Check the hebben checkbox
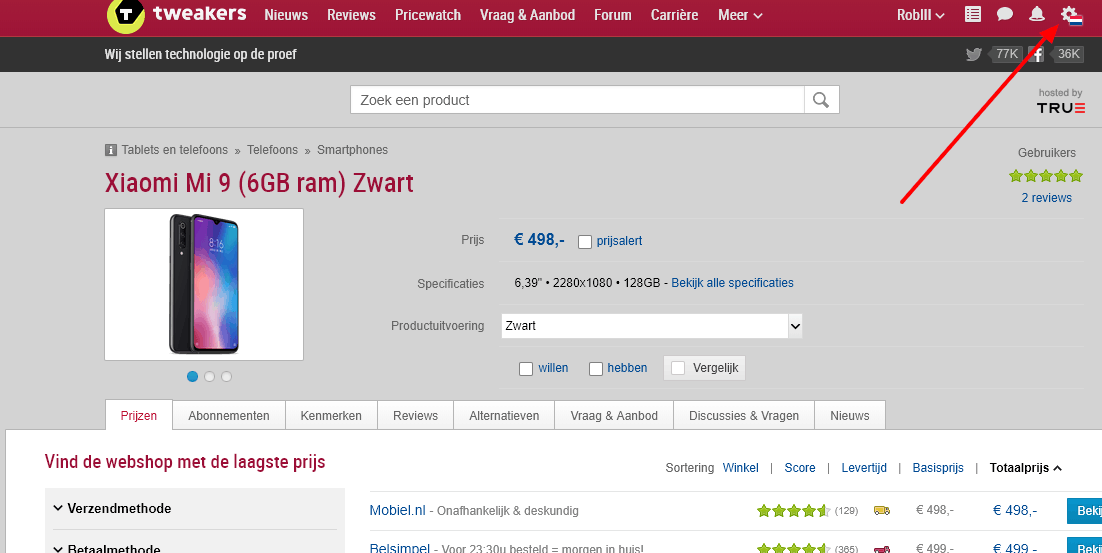 pyautogui.click(x=596, y=369)
